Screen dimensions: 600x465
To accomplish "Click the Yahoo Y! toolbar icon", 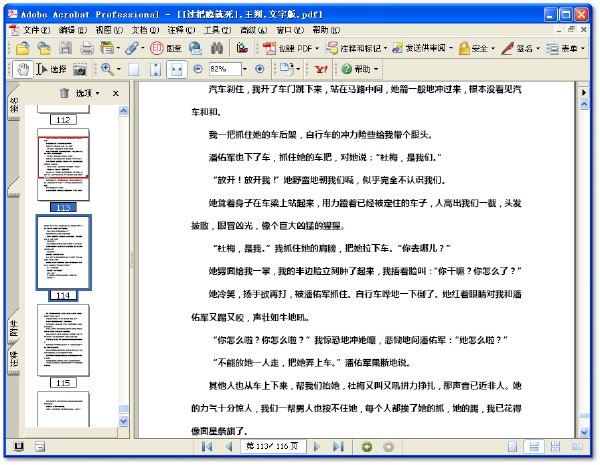I will point(321,69).
